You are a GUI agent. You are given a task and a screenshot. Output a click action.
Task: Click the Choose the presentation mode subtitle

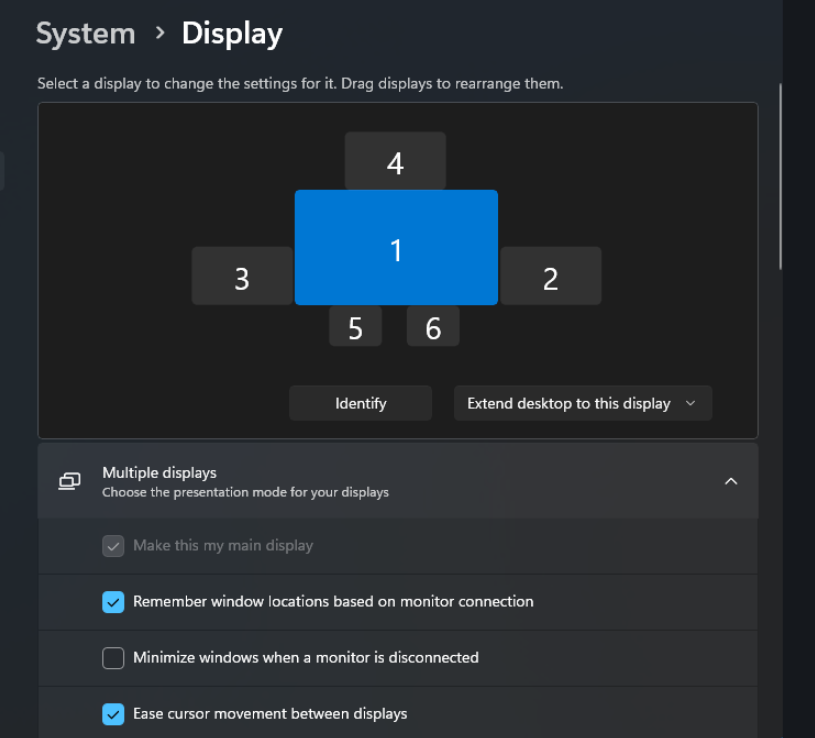245,493
